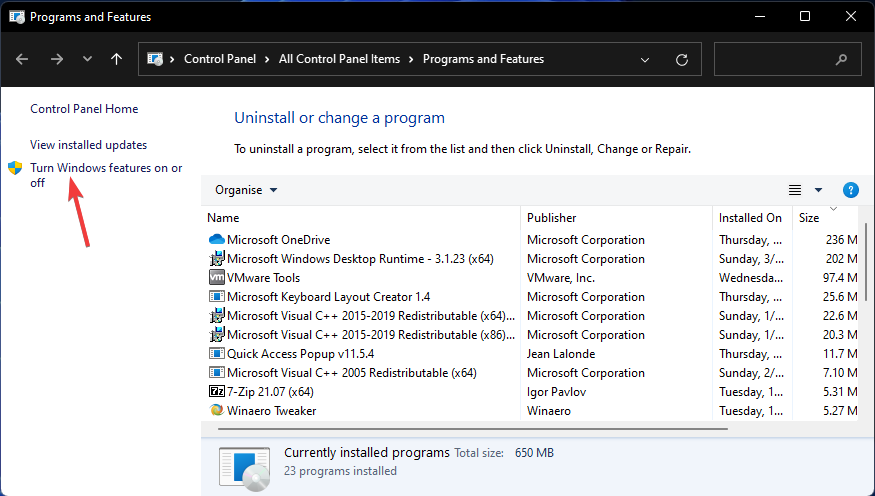Select Visual C++ 2015-2019 (x64) icon
875x496 pixels.
[217, 316]
